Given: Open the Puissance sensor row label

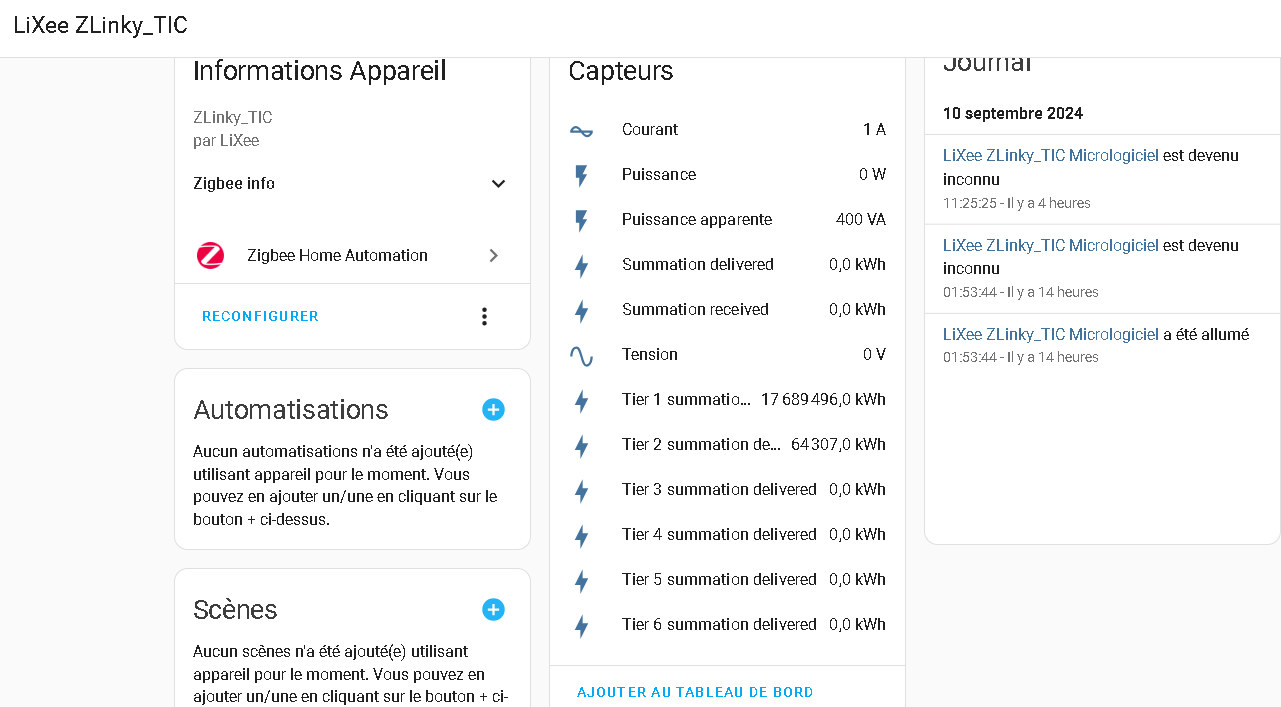Looking at the screenshot, I should tap(659, 175).
